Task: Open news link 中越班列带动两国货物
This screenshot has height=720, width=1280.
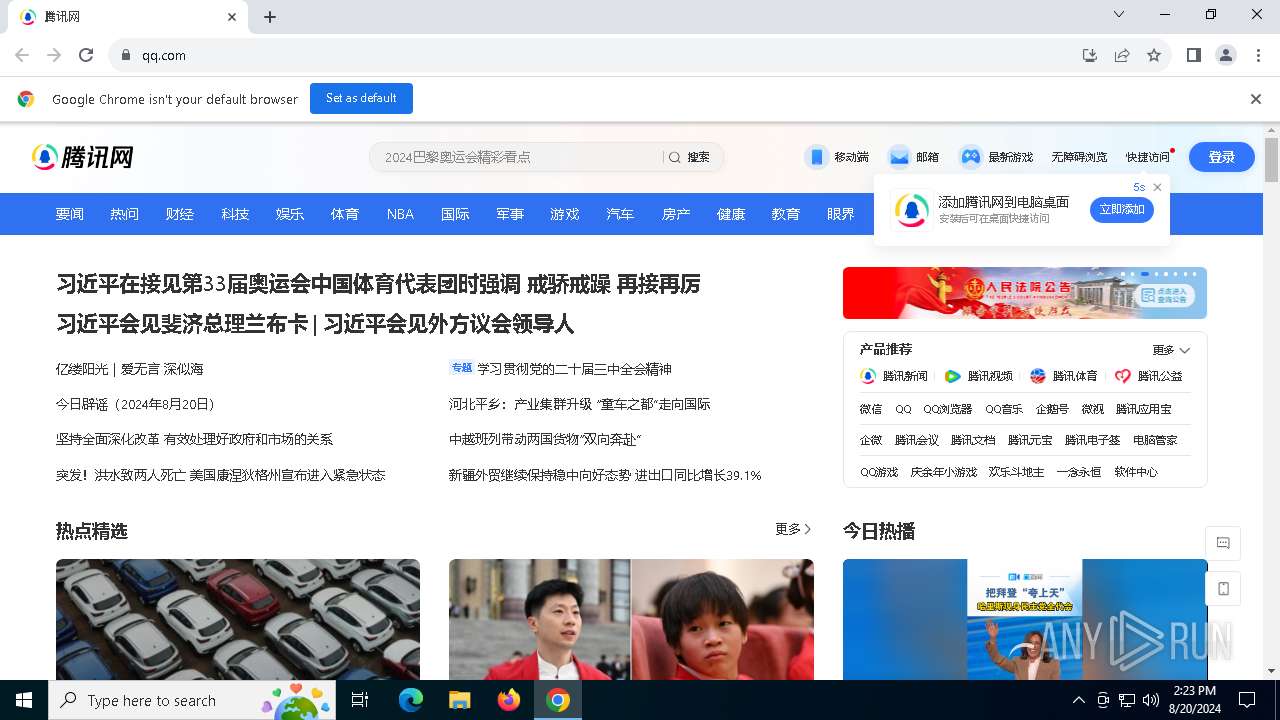Action: [545, 439]
